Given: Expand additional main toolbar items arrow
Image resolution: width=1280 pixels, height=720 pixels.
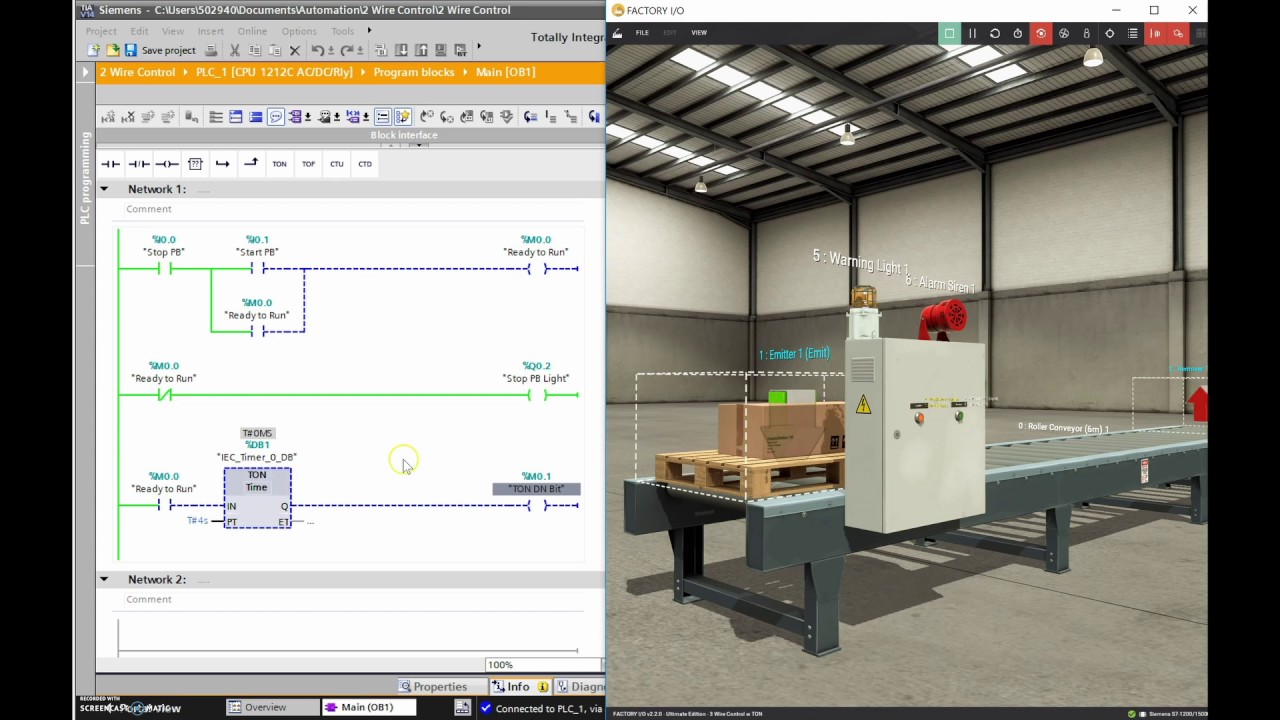Looking at the screenshot, I should (x=479, y=46).
